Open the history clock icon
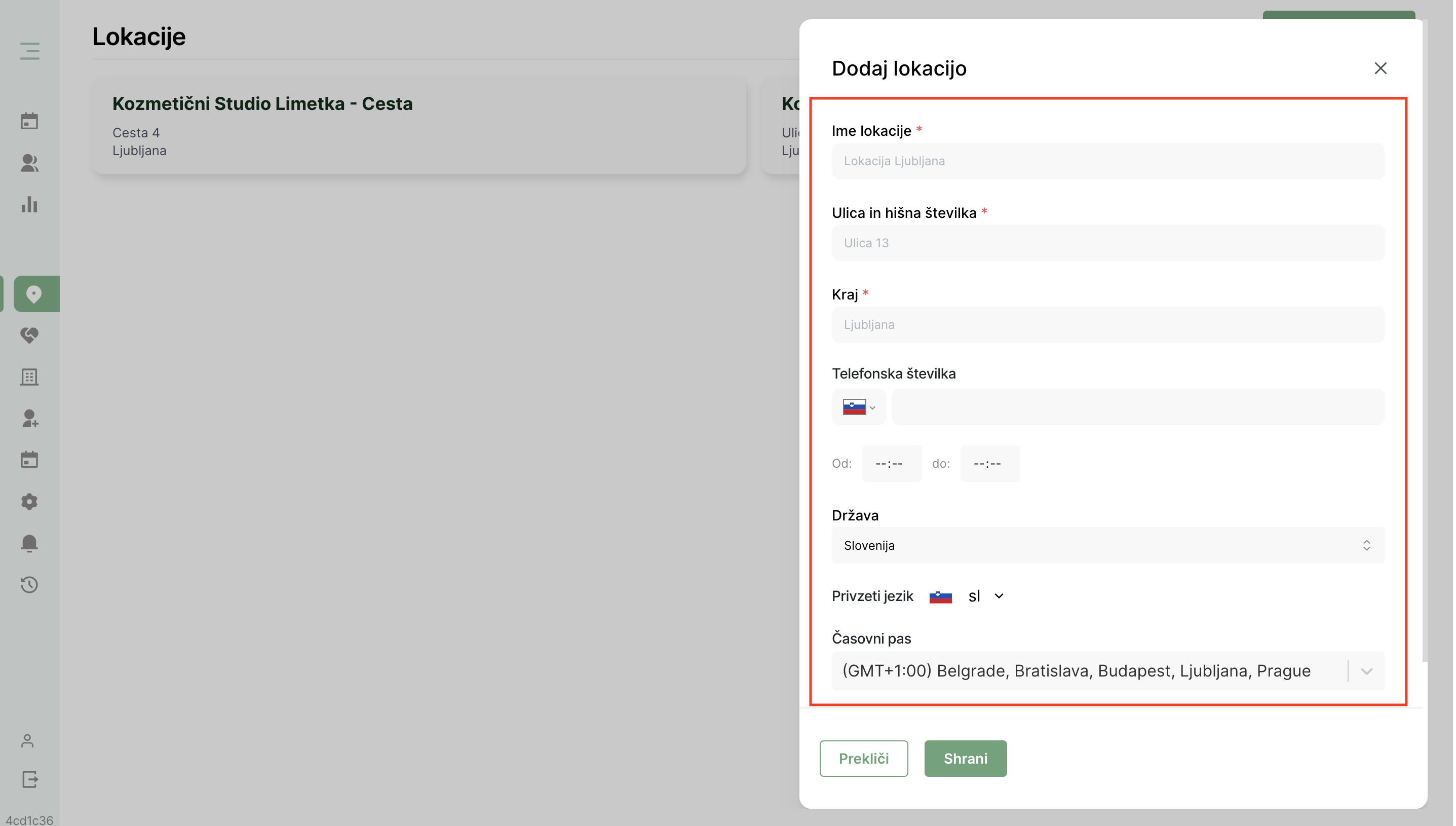The width and height of the screenshot is (1456, 826). [x=29, y=585]
